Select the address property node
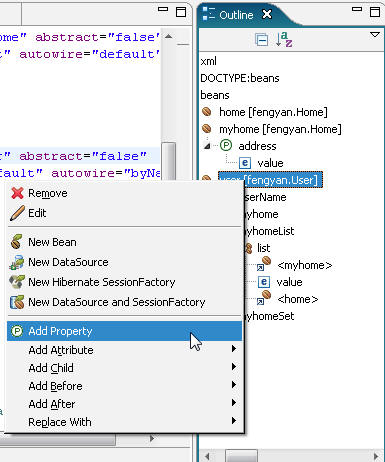This screenshot has width=385, height=462. point(257,146)
